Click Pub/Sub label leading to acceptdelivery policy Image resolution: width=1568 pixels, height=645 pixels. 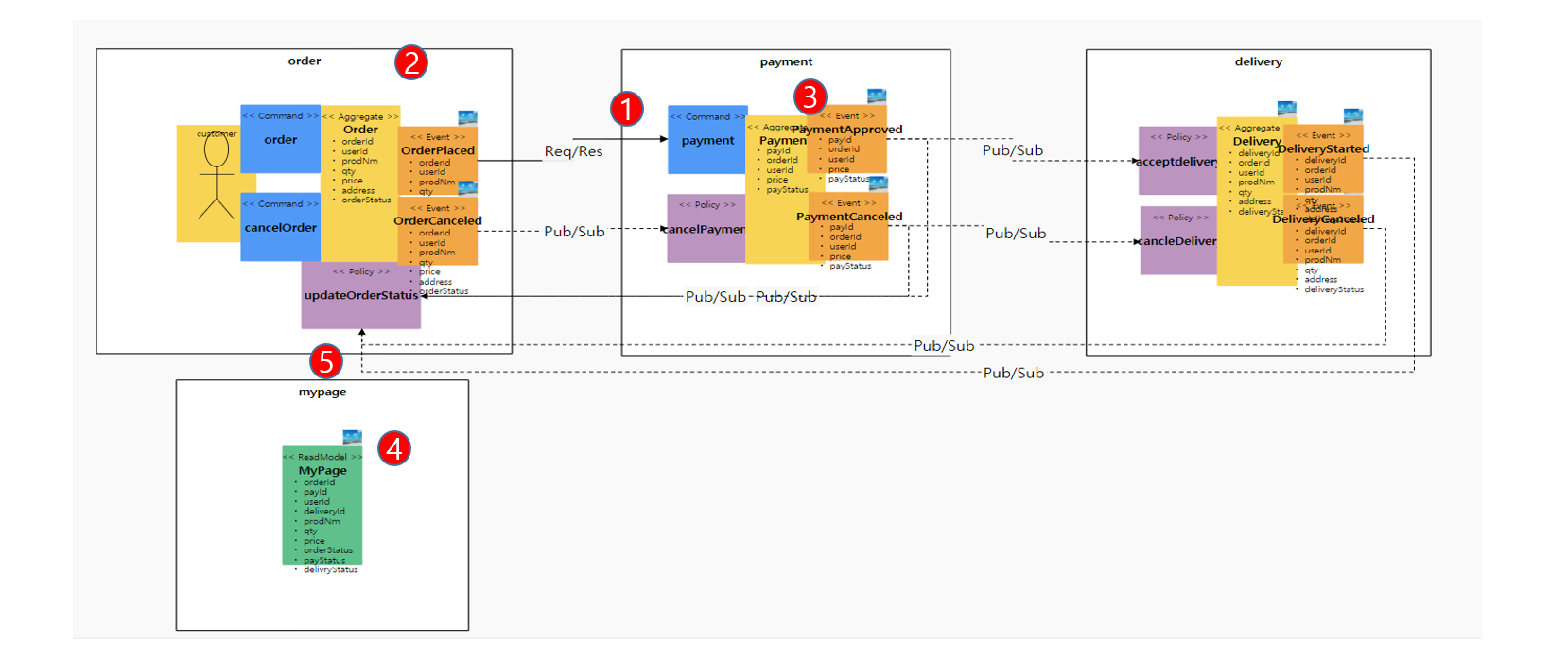(1013, 150)
